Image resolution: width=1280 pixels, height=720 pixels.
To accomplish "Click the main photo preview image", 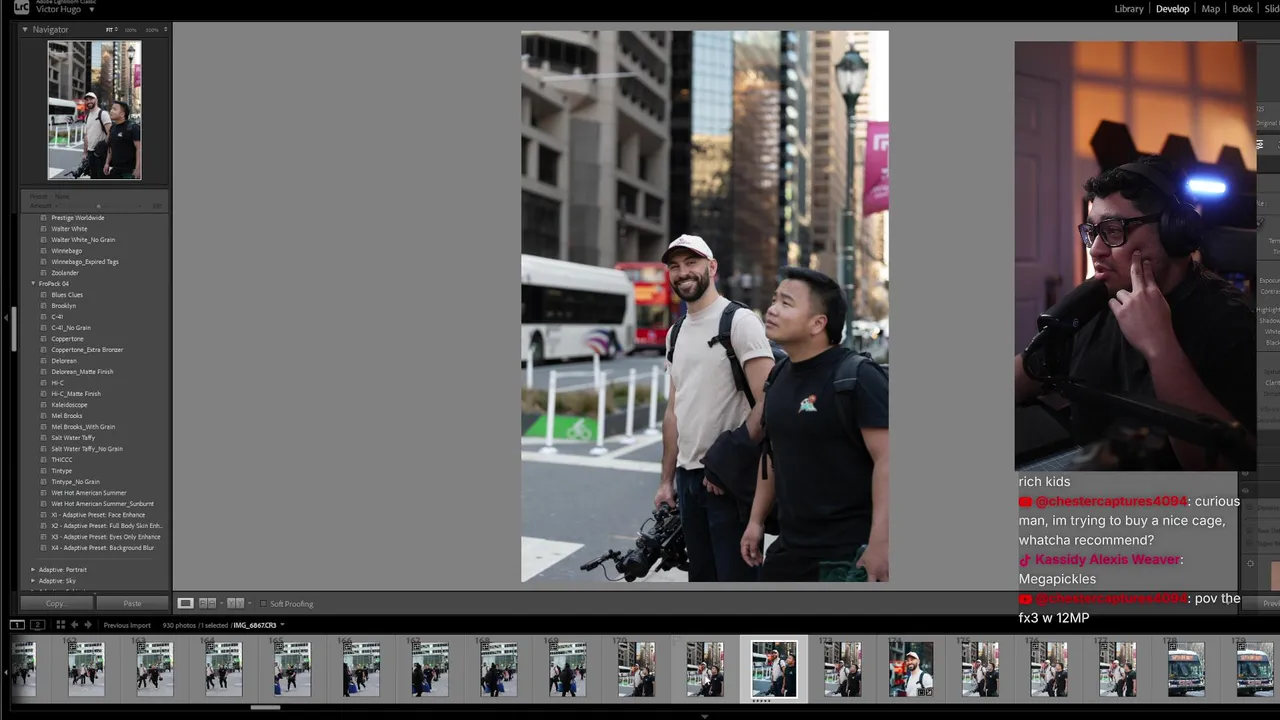I will point(705,306).
